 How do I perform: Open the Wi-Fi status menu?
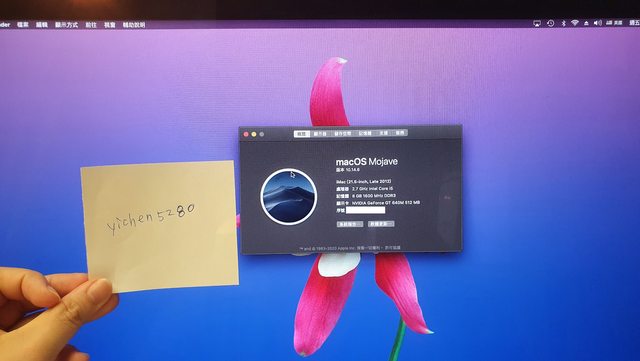575,23
